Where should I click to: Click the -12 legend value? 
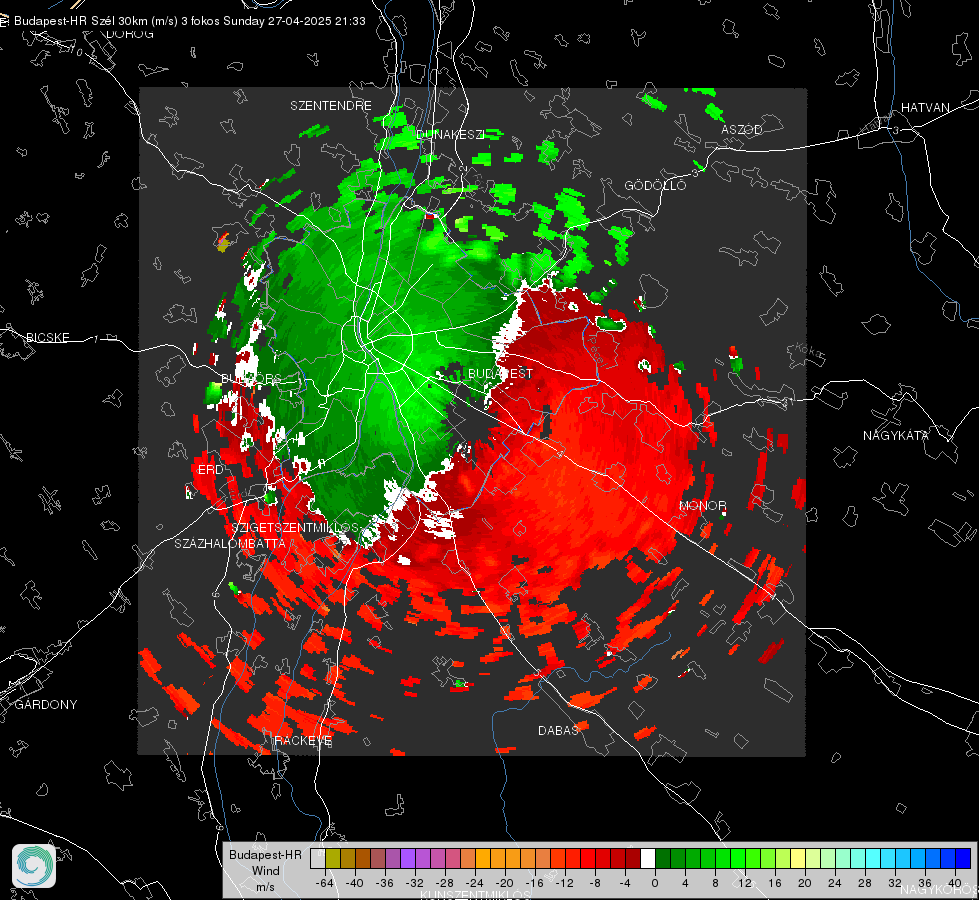[564, 883]
